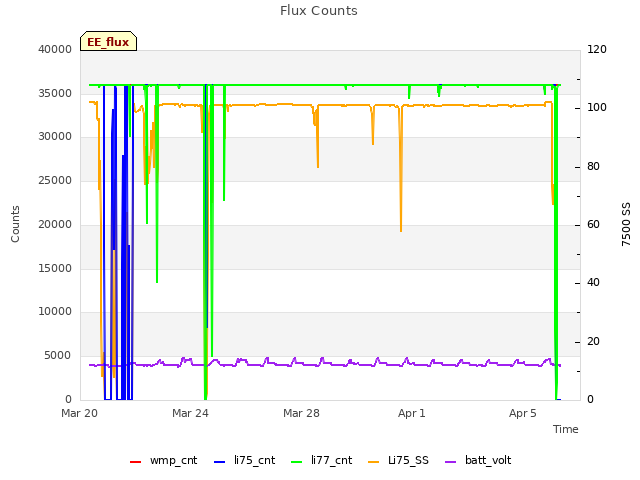The image size is (640, 480).
Task: Click the 30000 left axis label
Action: (55, 136)
